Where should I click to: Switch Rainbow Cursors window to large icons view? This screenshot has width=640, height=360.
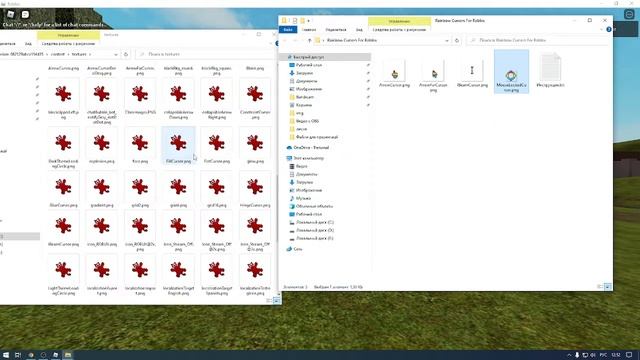(x=607, y=287)
